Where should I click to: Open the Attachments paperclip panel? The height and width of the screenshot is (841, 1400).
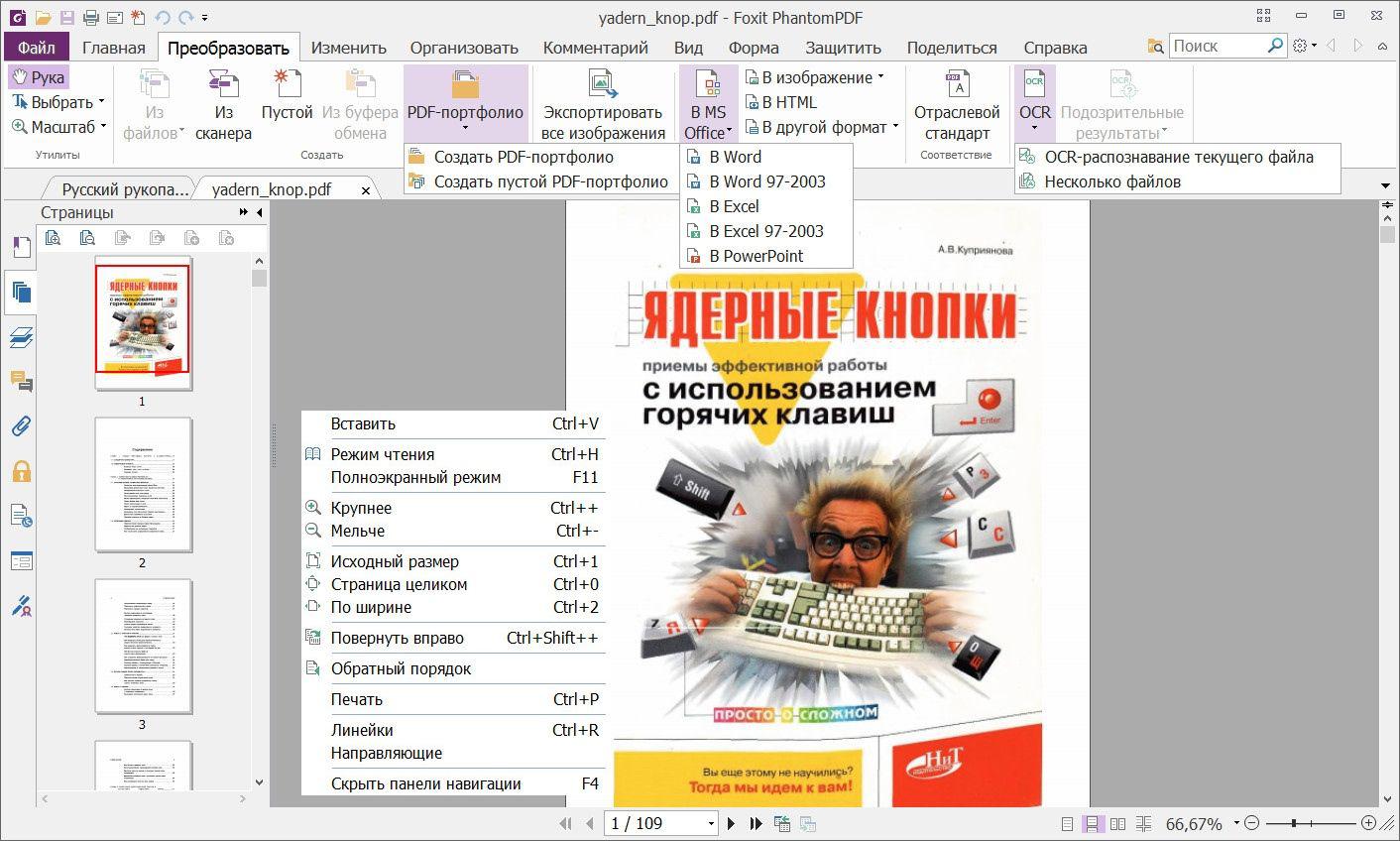point(21,426)
